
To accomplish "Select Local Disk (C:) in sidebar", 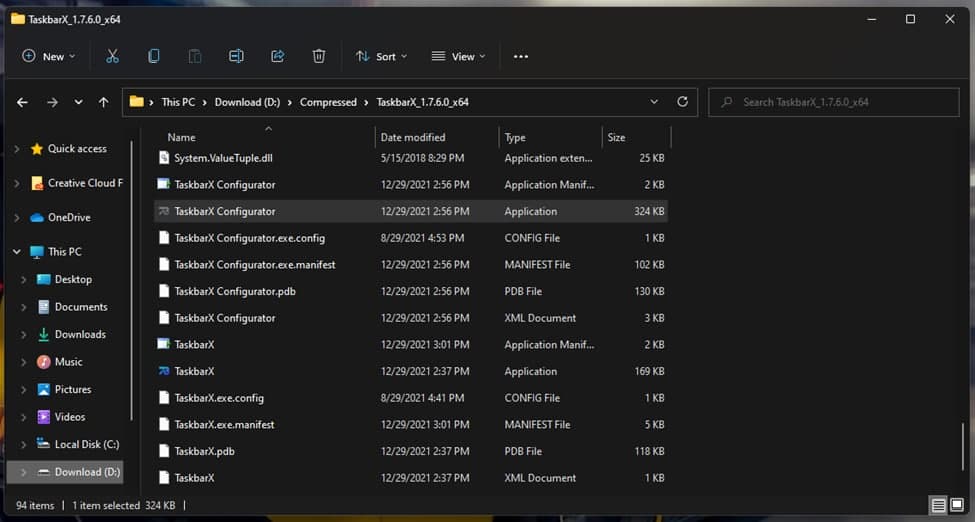I will (87, 444).
